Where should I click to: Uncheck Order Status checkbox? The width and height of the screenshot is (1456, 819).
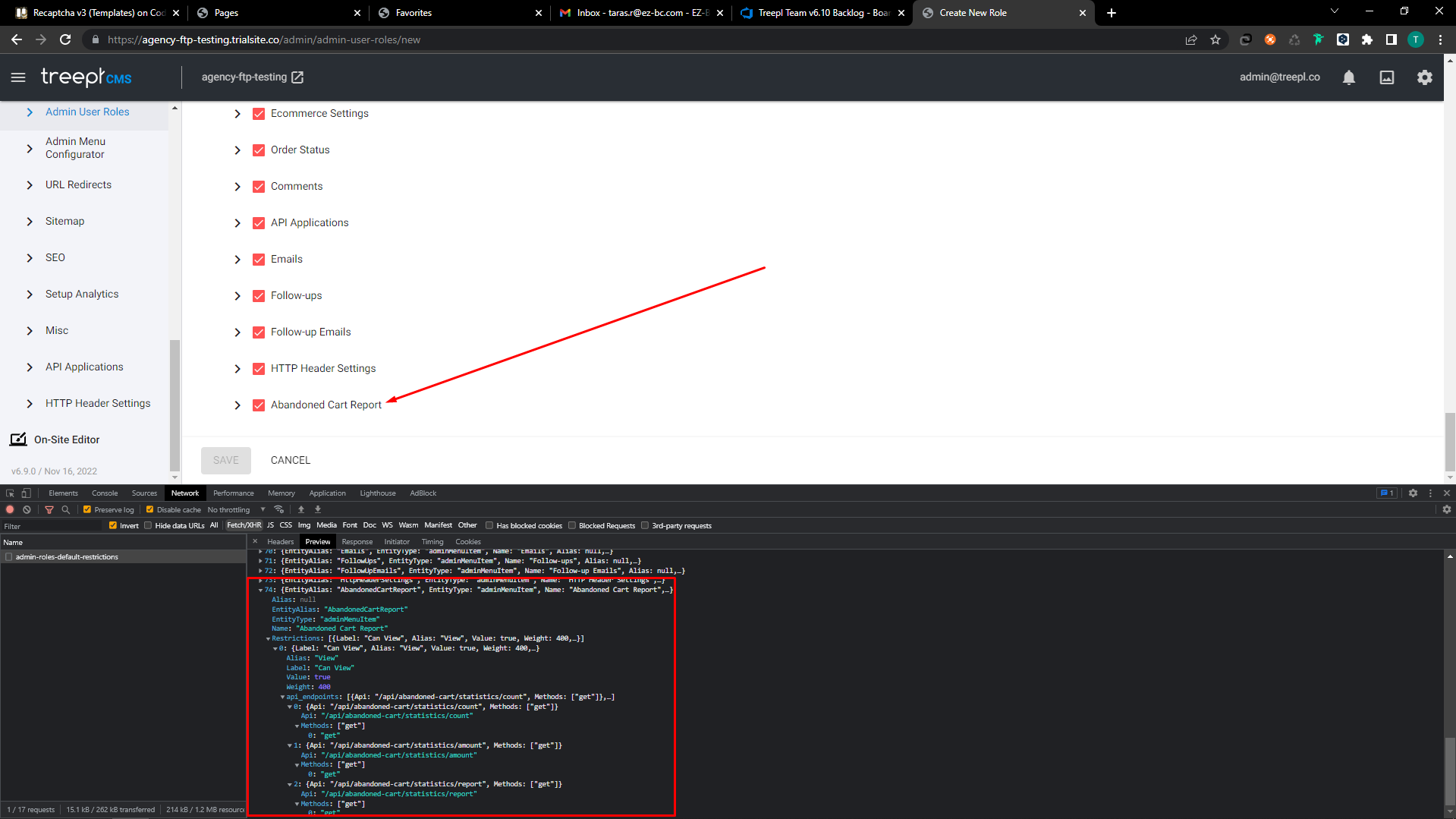coord(259,150)
